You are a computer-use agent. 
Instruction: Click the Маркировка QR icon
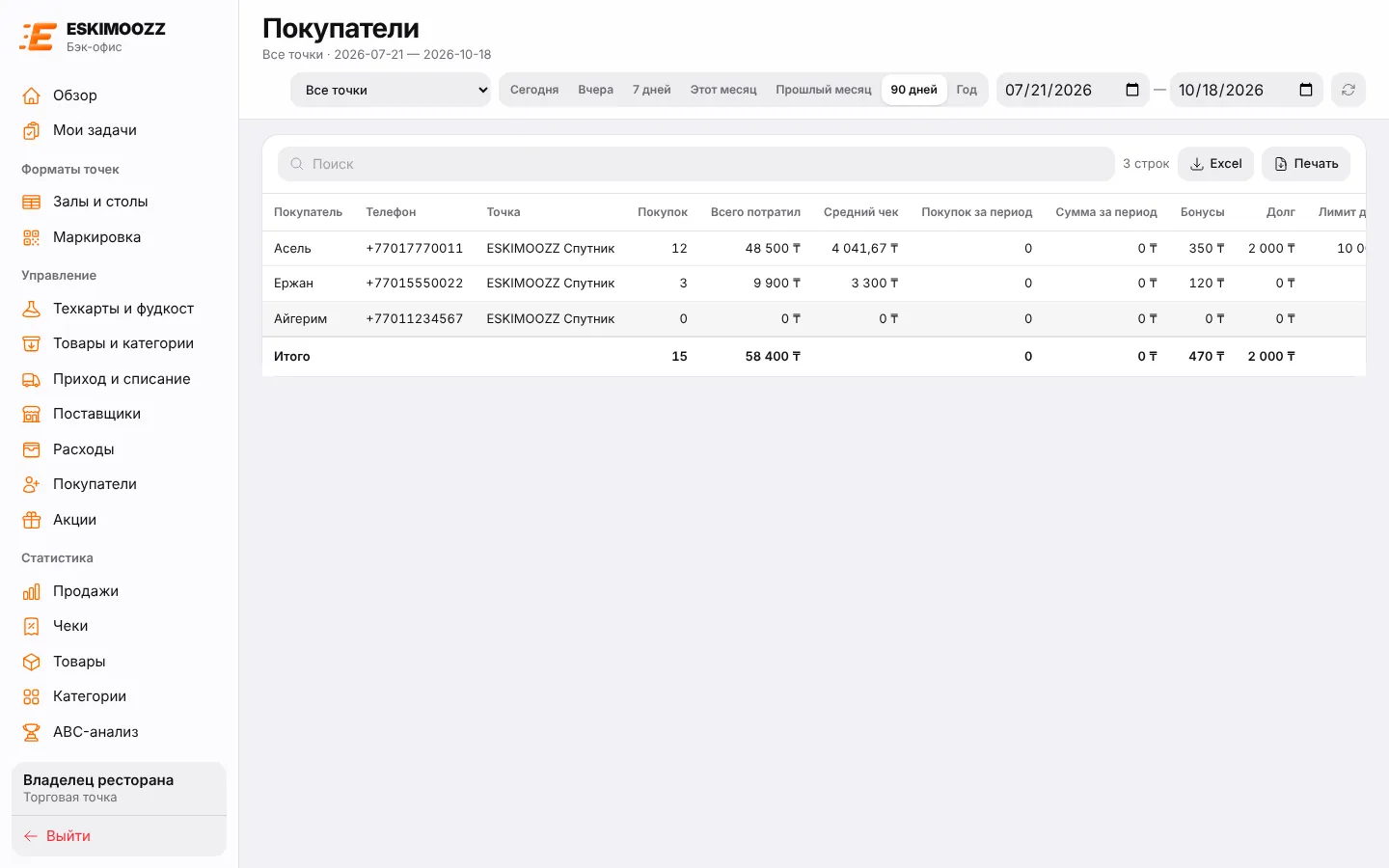pos(32,237)
